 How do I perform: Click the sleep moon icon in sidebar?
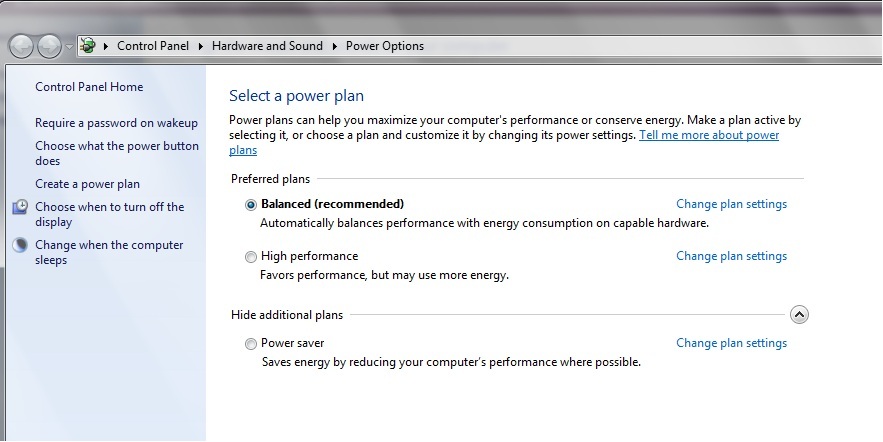[x=20, y=245]
